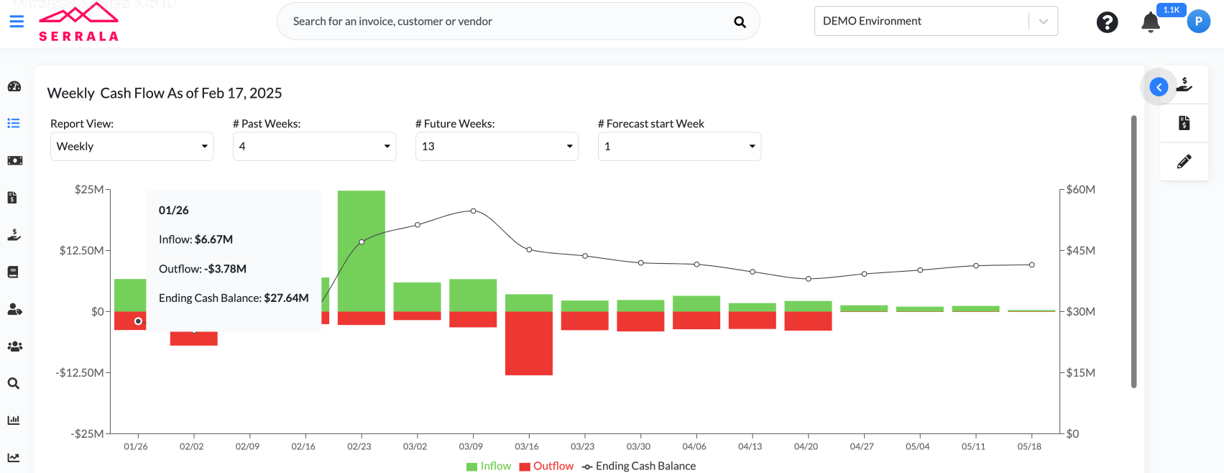
Task: Open the dashboard gauge icon in sidebar
Action: point(14,87)
